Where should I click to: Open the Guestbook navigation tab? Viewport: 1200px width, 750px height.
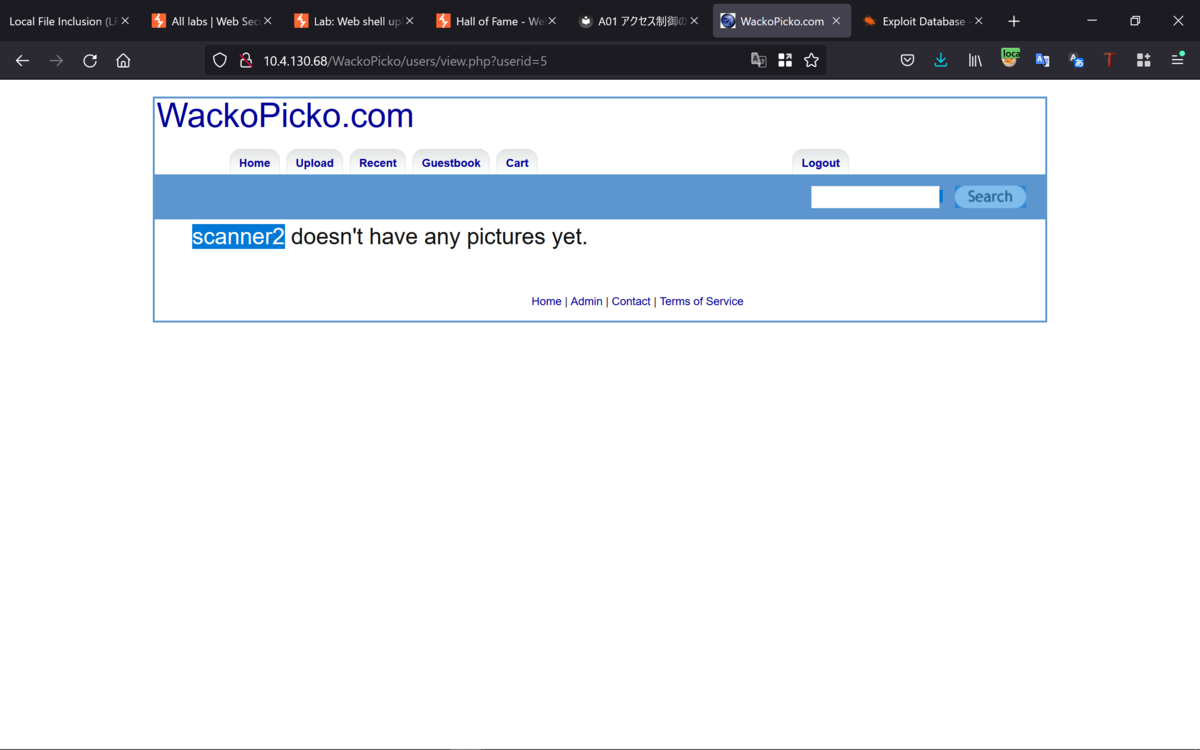[451, 163]
